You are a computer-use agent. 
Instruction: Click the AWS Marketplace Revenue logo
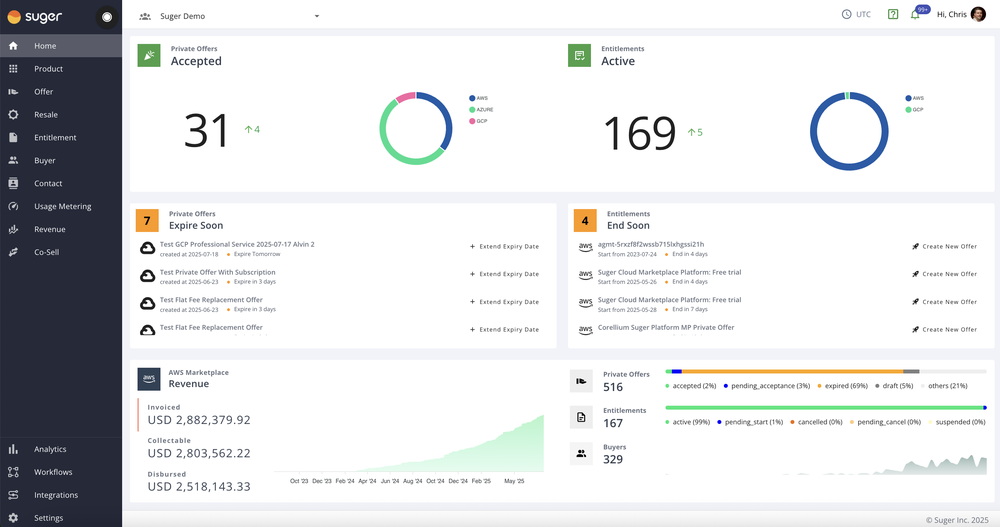tap(149, 379)
